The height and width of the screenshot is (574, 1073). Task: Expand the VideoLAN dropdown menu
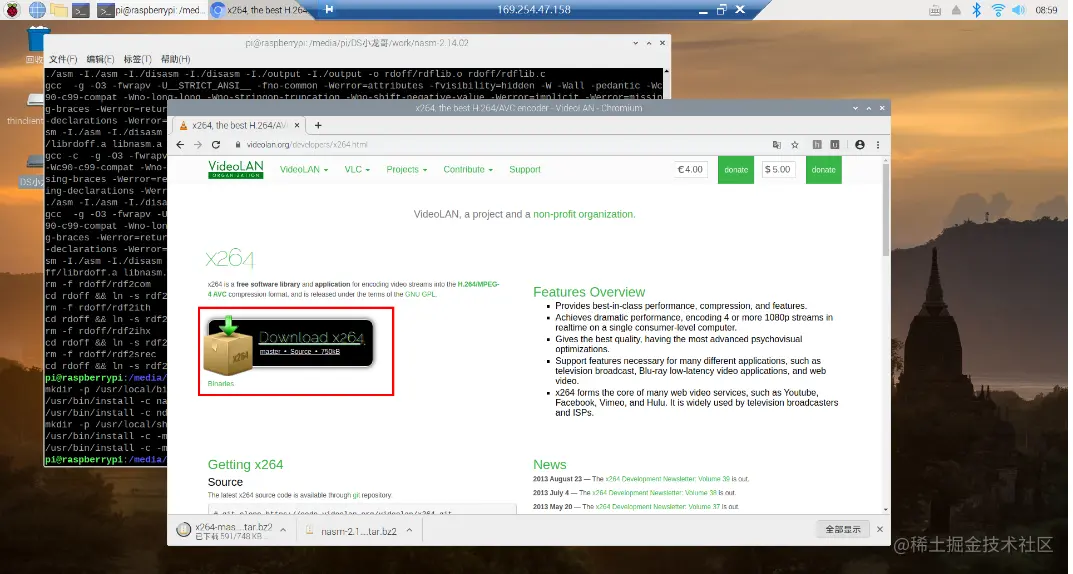(x=303, y=169)
